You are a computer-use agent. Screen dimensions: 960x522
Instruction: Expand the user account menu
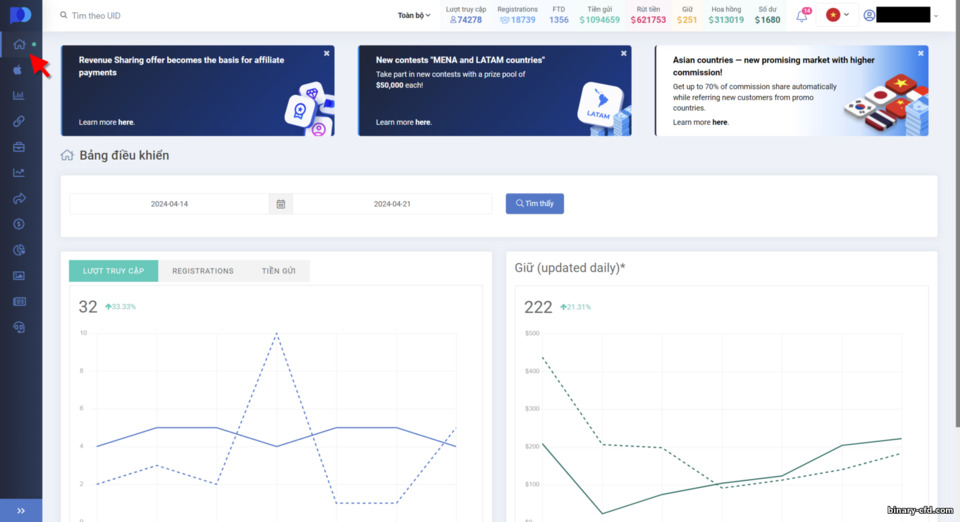(901, 15)
